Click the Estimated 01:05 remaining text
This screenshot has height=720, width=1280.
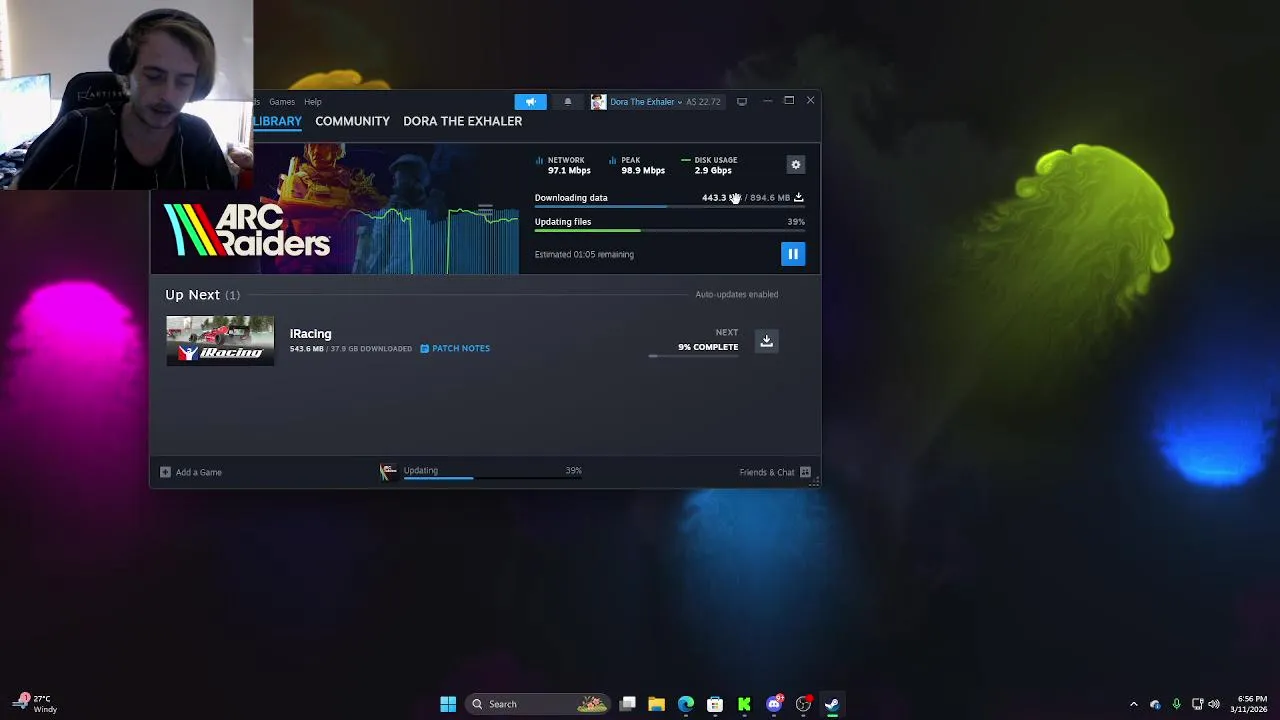pos(584,254)
